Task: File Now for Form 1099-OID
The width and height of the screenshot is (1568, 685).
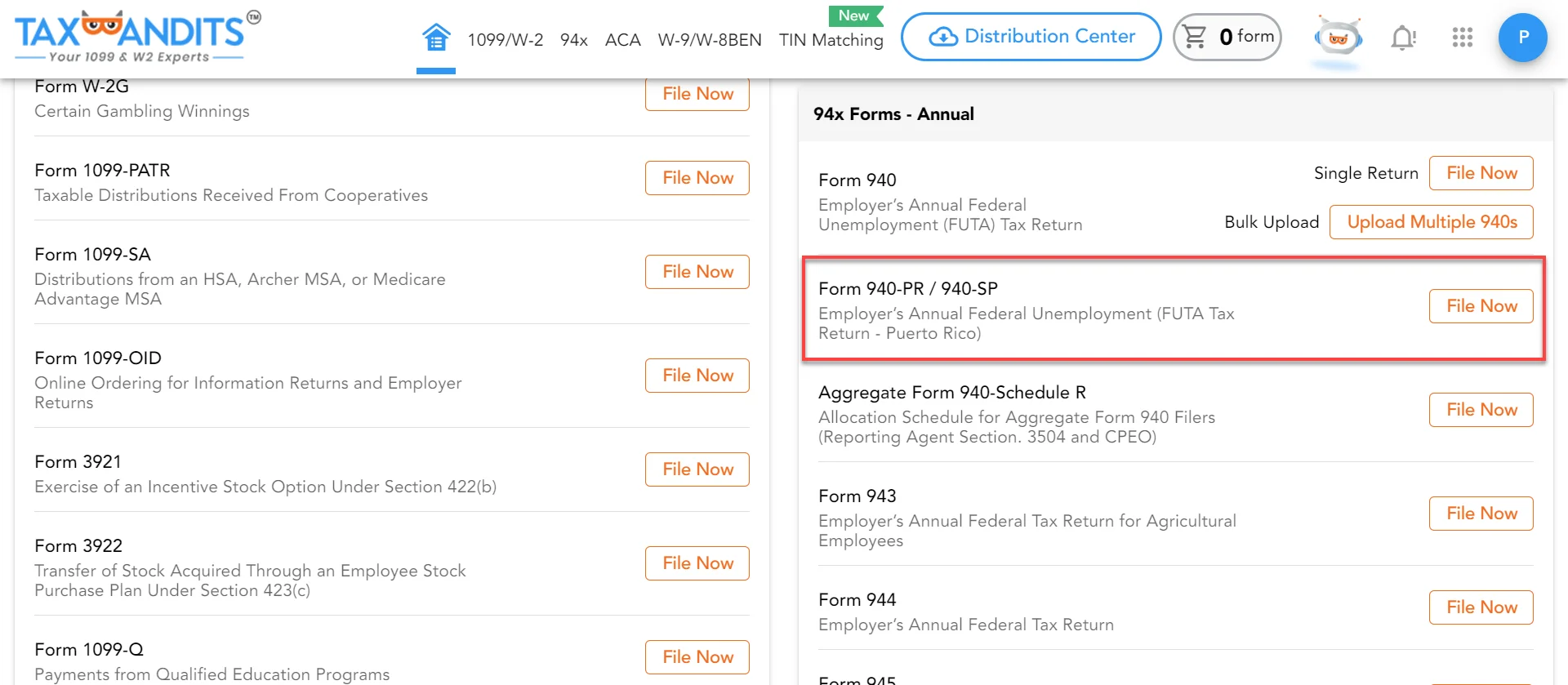Action: point(697,376)
